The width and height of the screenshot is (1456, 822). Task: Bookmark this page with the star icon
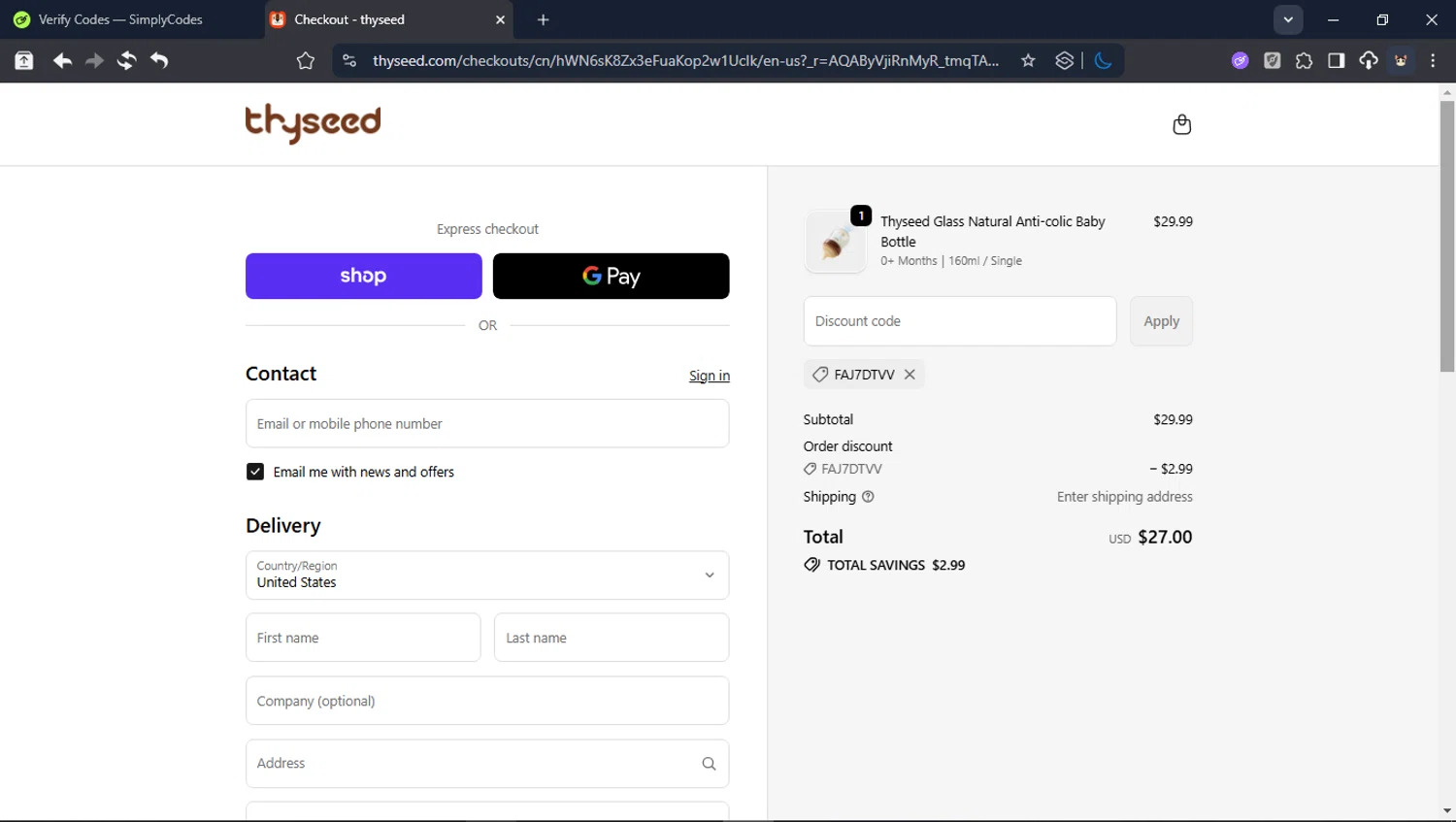(x=1028, y=60)
